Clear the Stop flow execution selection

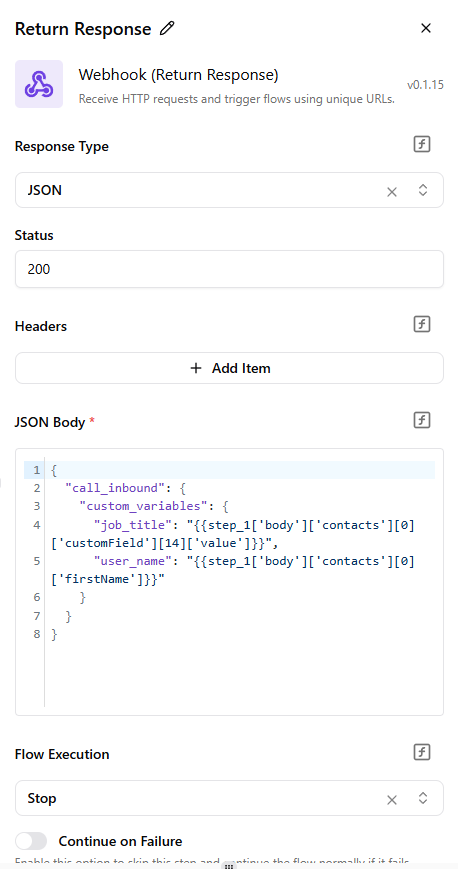click(392, 799)
